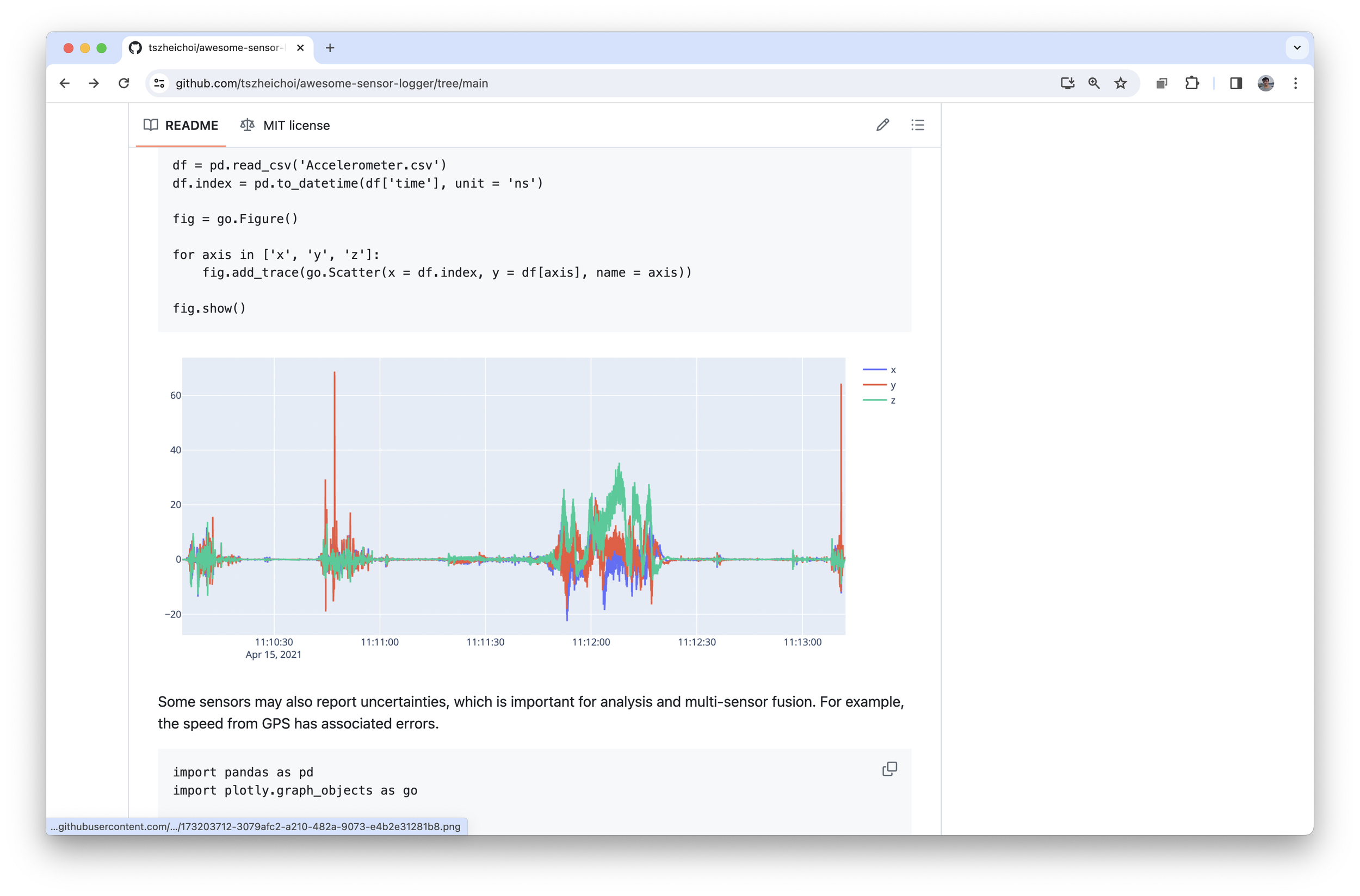Click the 'Apr 15, 2021' chart date label
The width and height of the screenshot is (1360, 896).
click(273, 655)
